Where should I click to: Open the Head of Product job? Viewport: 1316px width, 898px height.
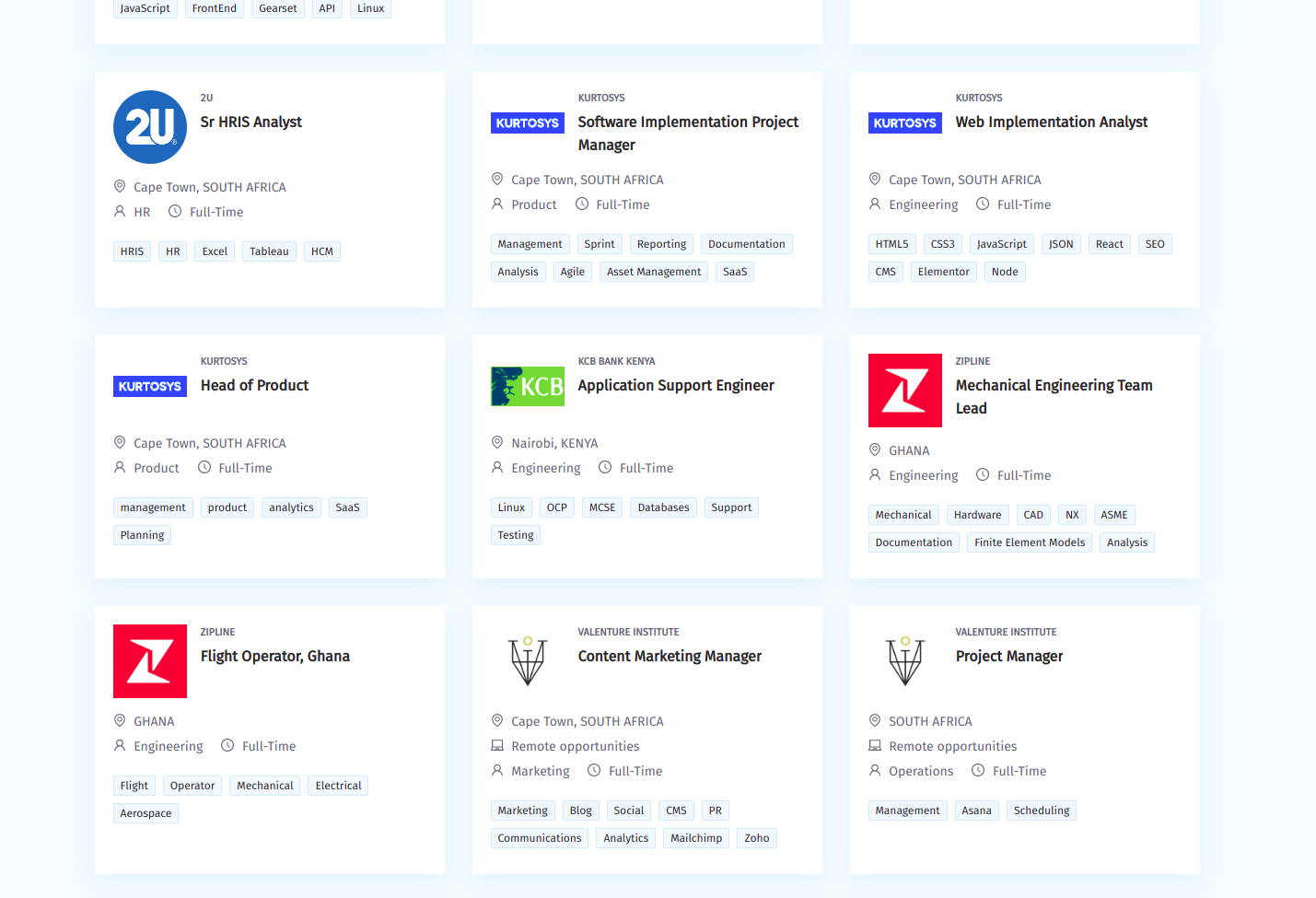click(x=254, y=385)
